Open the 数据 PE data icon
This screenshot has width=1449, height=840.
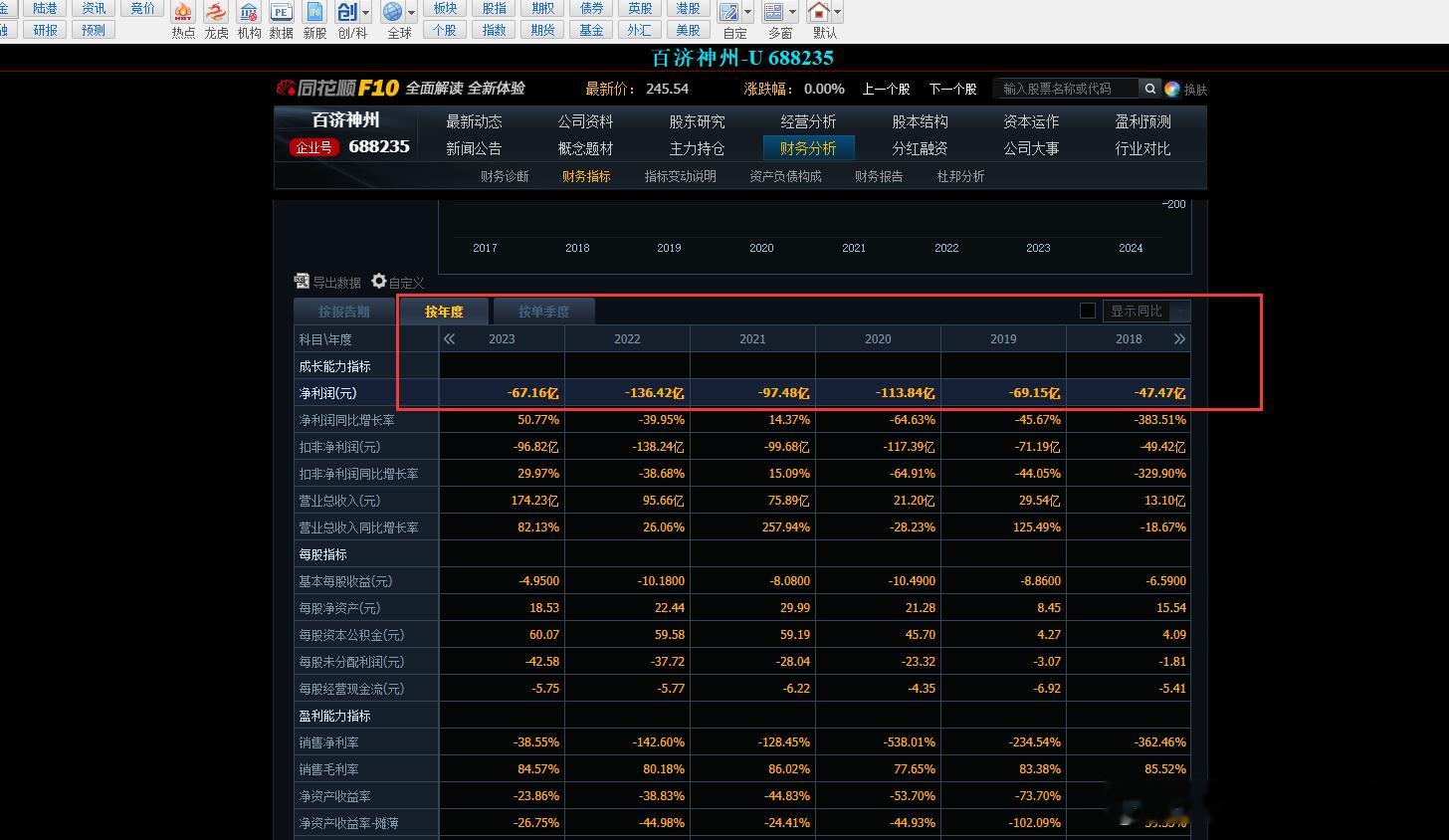pos(282,12)
